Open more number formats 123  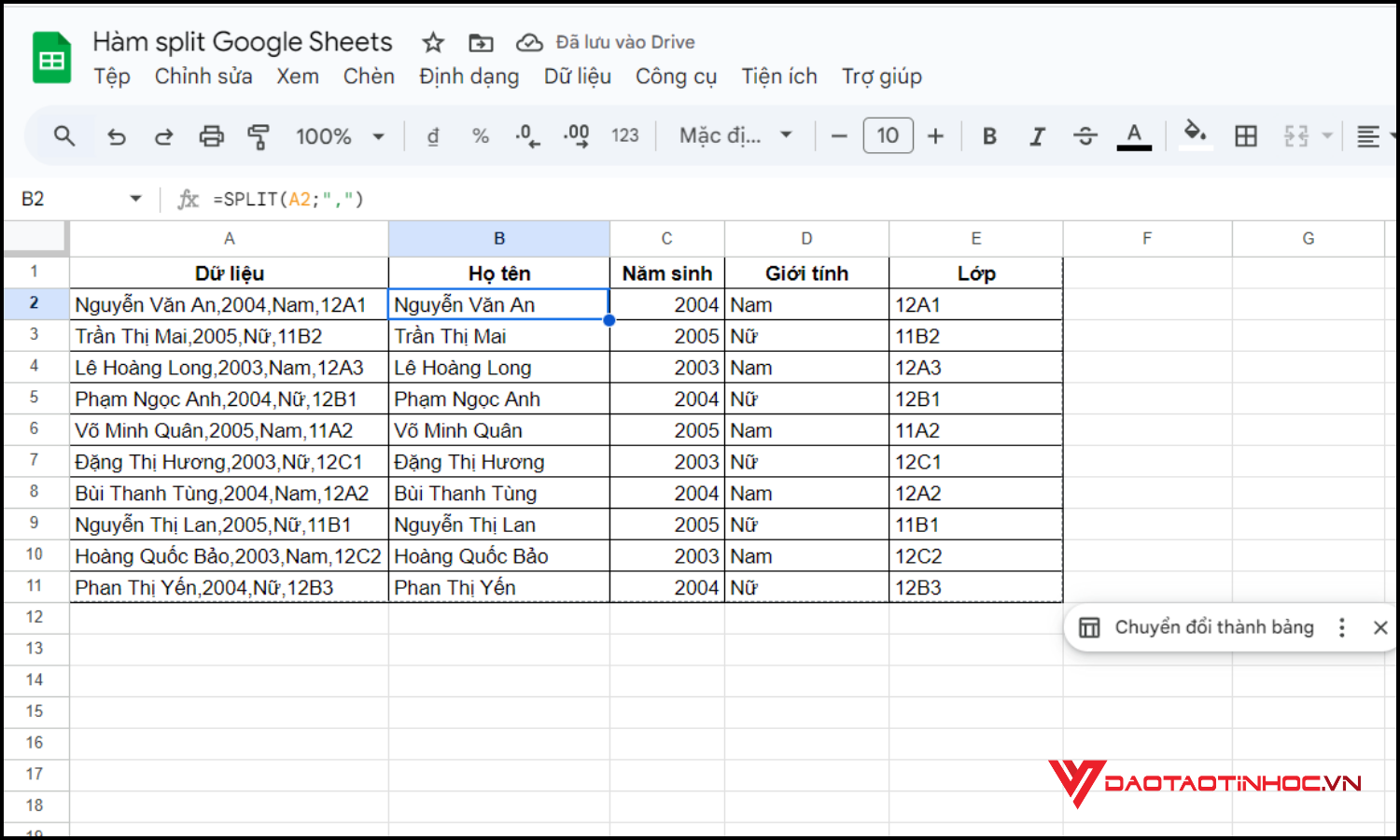click(x=625, y=136)
